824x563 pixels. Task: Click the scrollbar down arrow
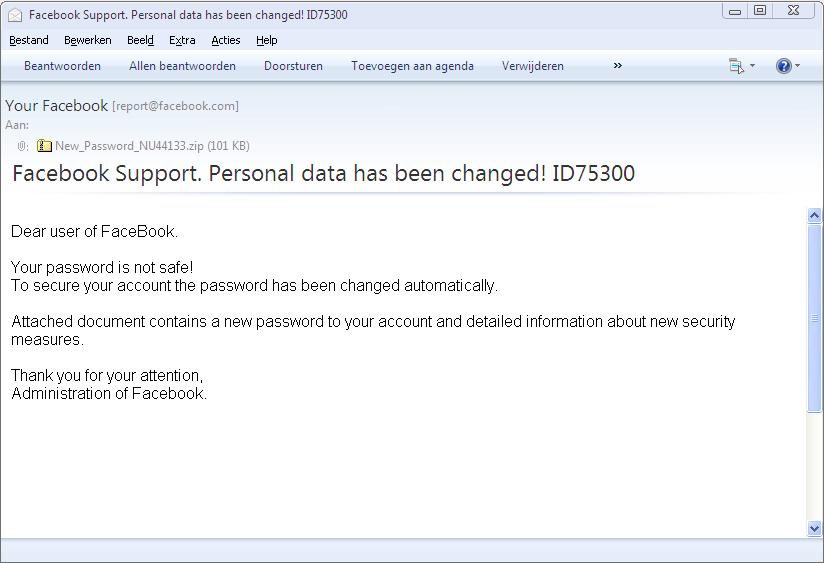coord(814,528)
